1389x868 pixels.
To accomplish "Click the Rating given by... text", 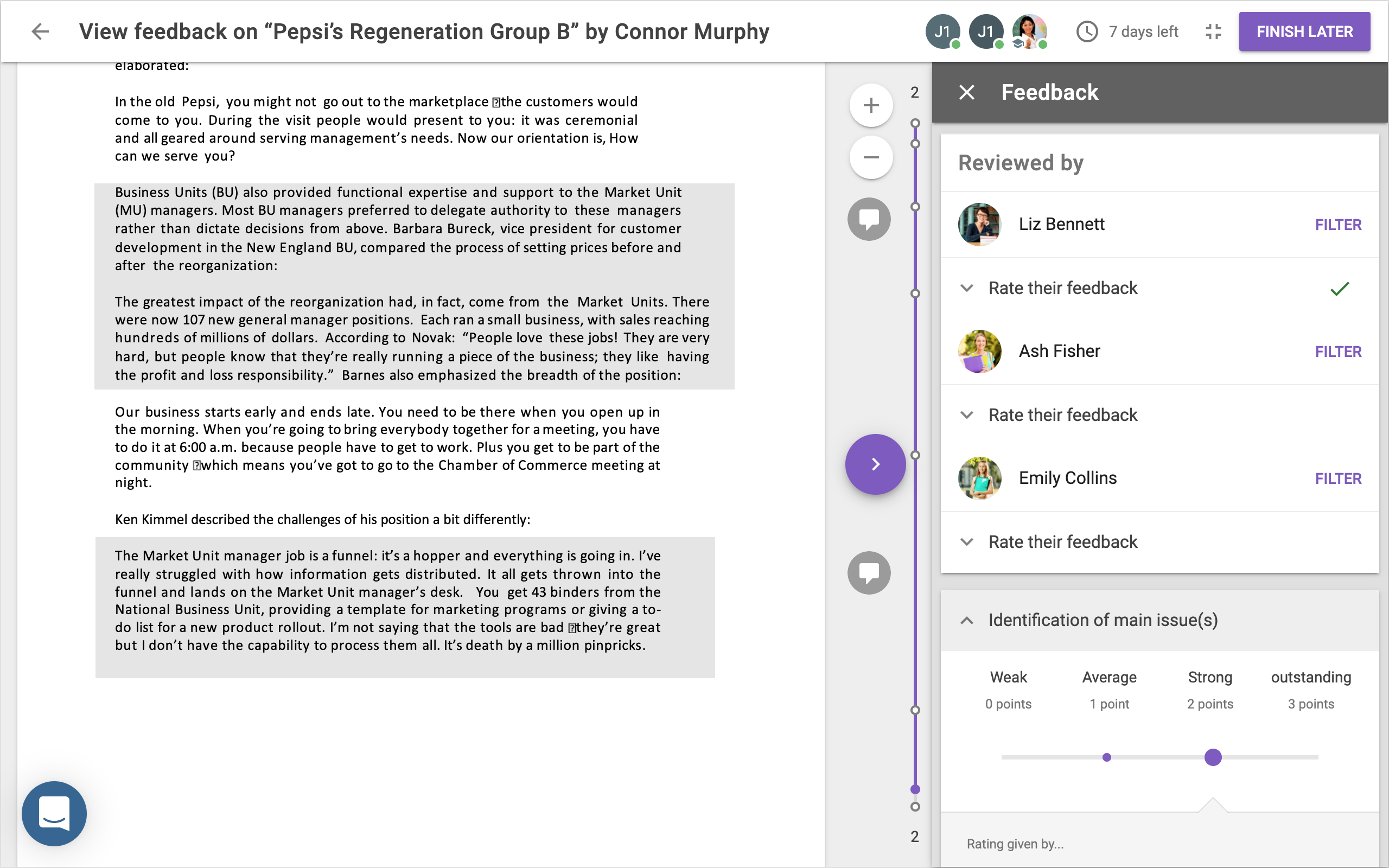I will (1015, 844).
